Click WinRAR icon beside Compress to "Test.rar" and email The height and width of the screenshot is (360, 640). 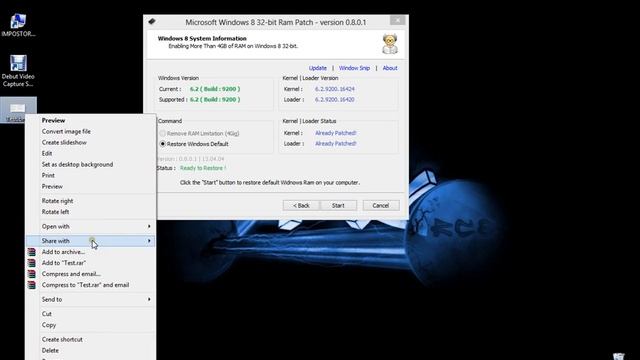point(31,285)
